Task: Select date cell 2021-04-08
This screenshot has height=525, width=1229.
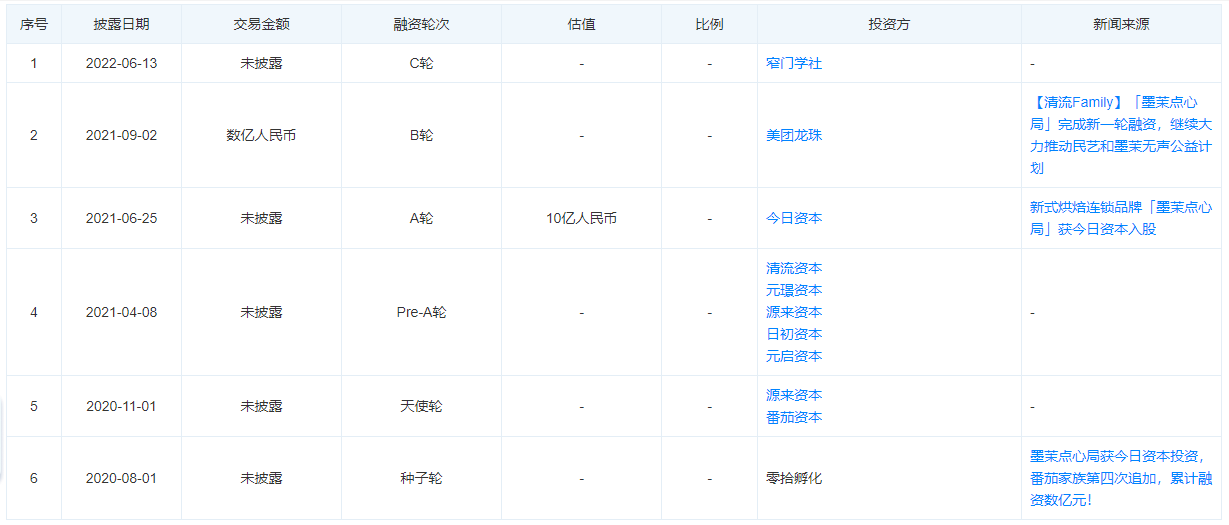Action: 121,312
